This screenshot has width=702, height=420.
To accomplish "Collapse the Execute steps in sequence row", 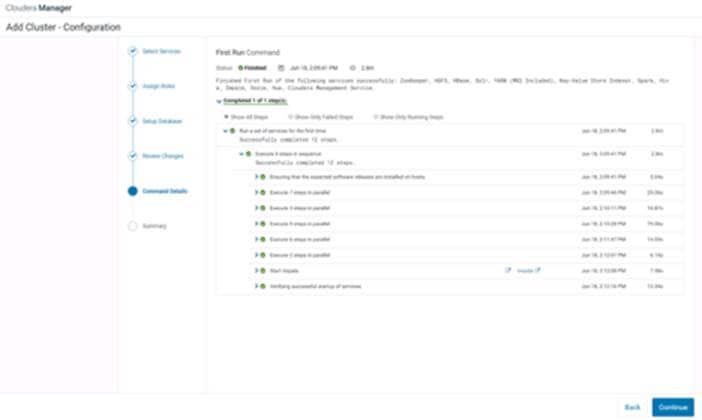I will click(241, 154).
